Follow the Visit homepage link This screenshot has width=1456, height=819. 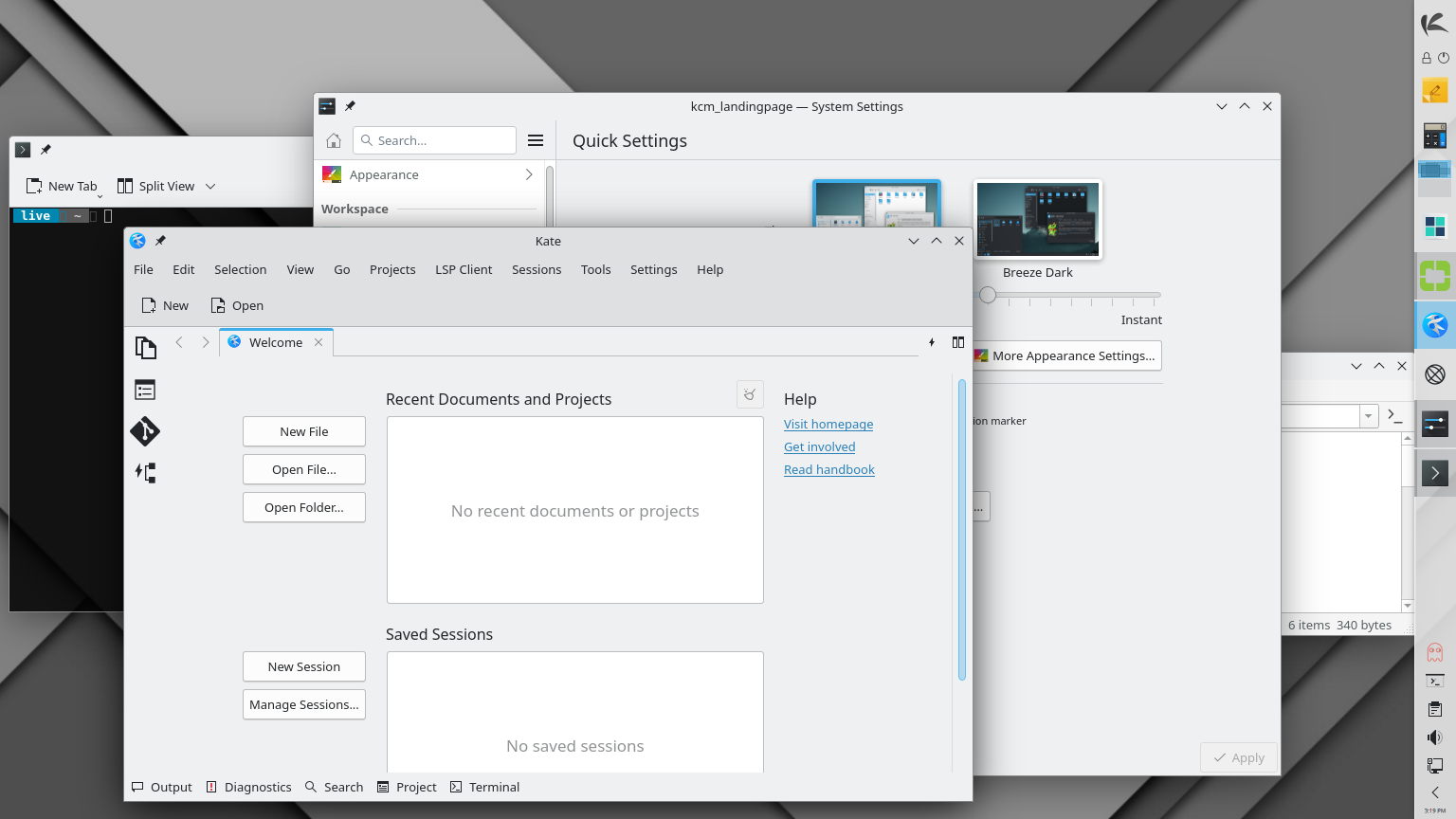pyautogui.click(x=828, y=424)
